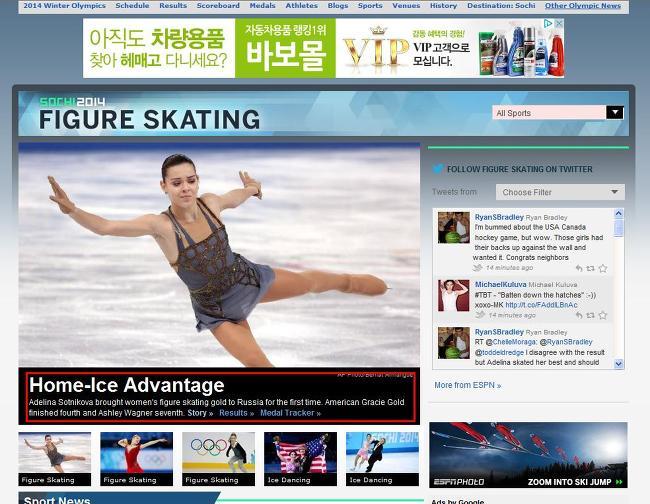650x504 pixels.
Task: Click the Home-Ice Advantage headline
Action: click(x=127, y=385)
